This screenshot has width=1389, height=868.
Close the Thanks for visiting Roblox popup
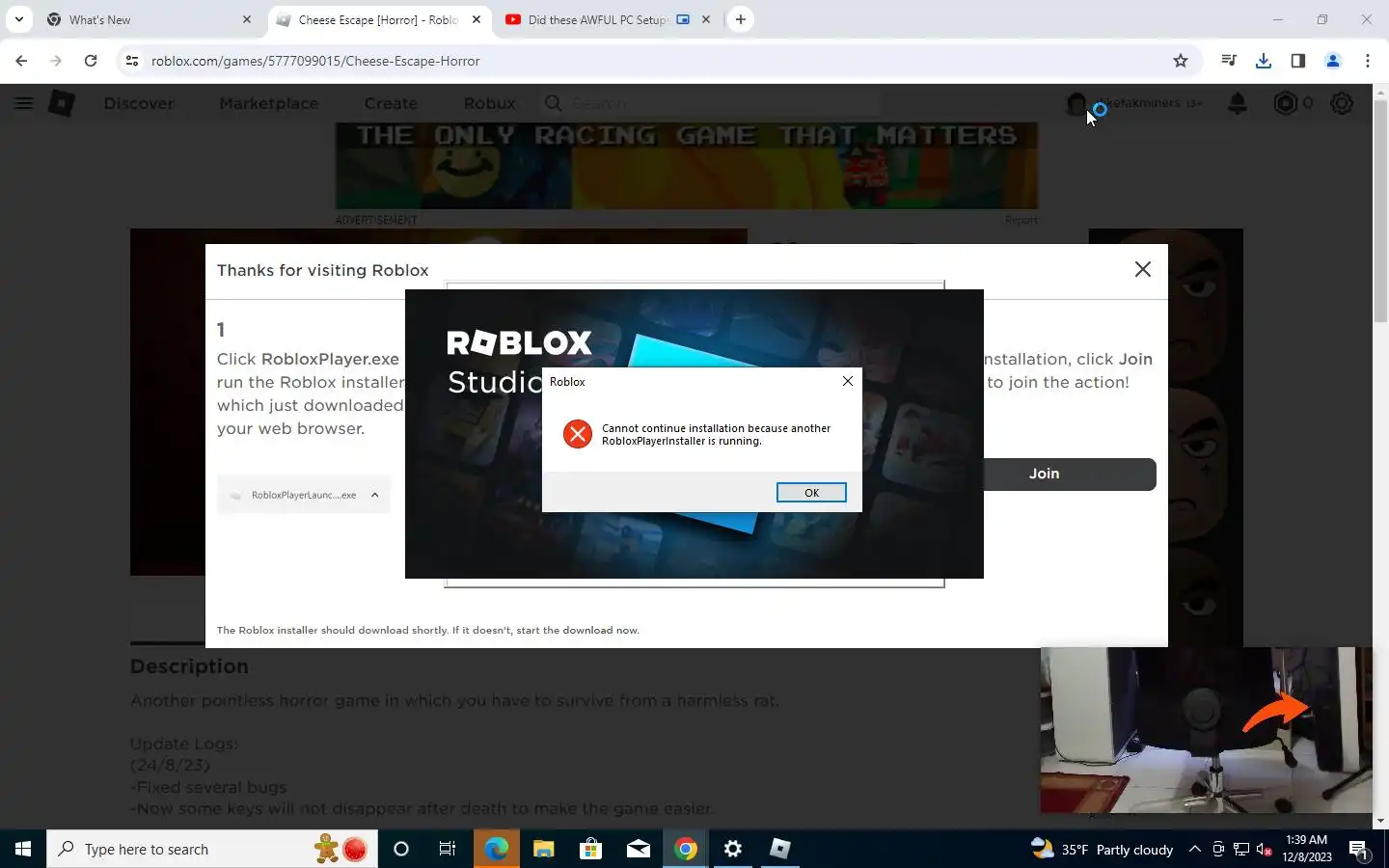click(1143, 269)
